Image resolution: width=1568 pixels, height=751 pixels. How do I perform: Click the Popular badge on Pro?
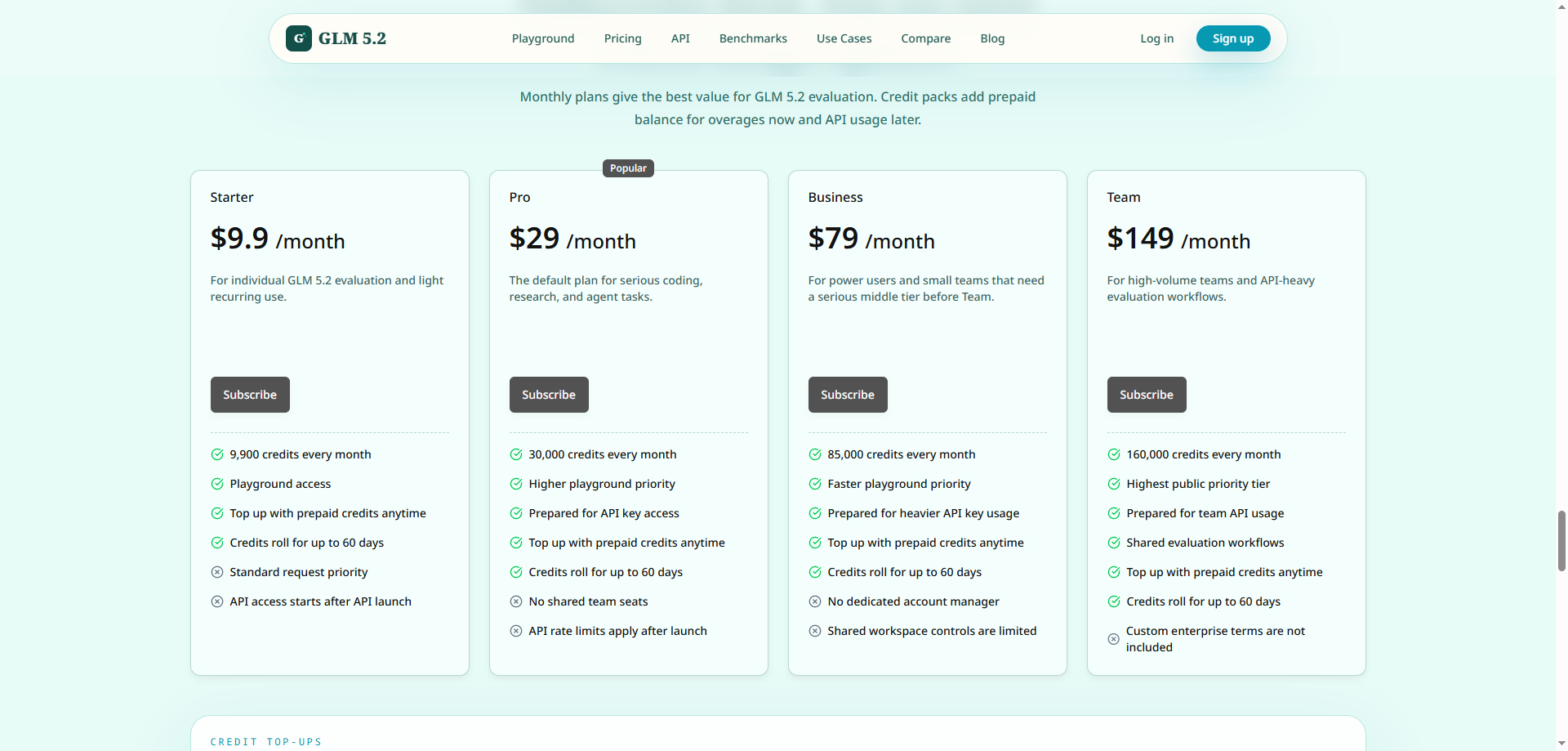(x=628, y=168)
